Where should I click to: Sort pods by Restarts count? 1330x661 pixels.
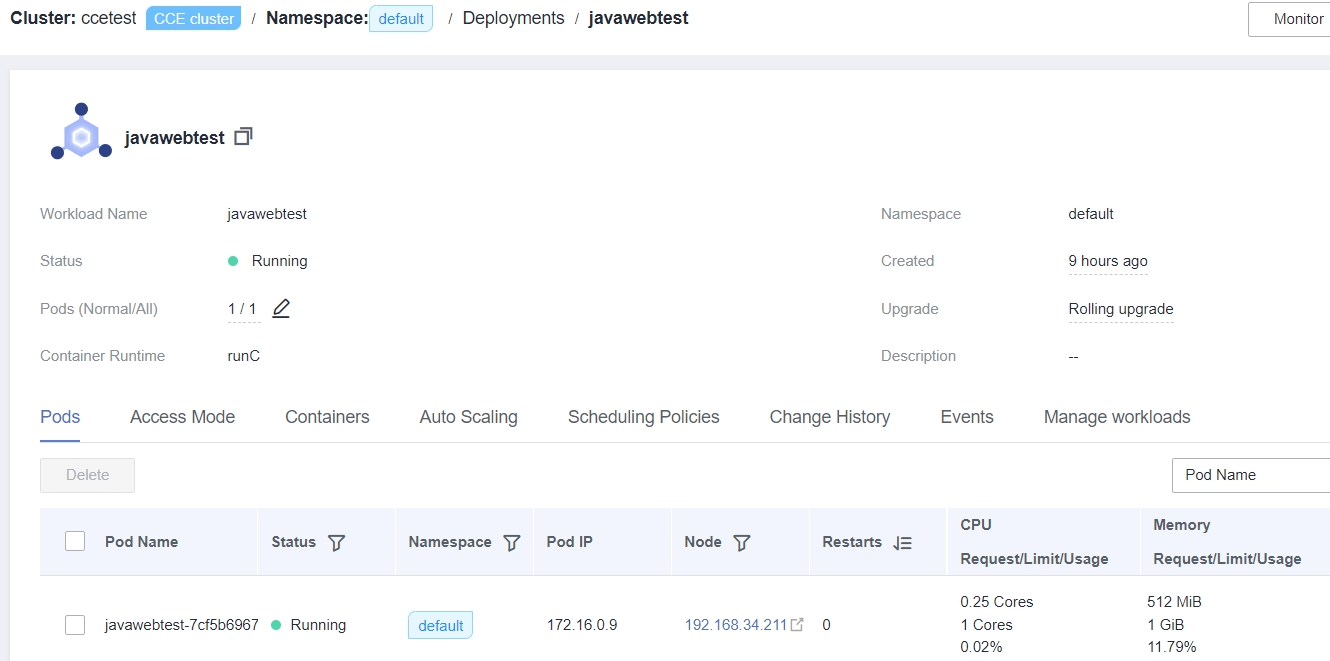pyautogui.click(x=903, y=542)
